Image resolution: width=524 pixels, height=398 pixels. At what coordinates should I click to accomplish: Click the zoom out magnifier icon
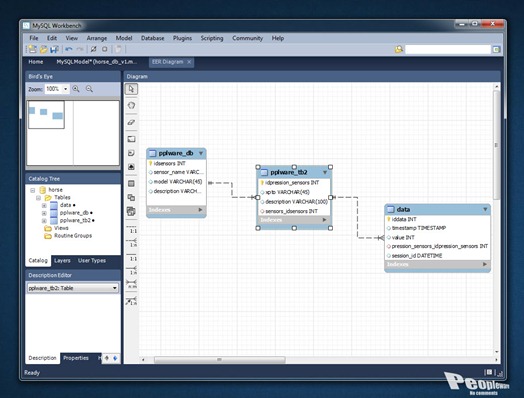pos(89,89)
